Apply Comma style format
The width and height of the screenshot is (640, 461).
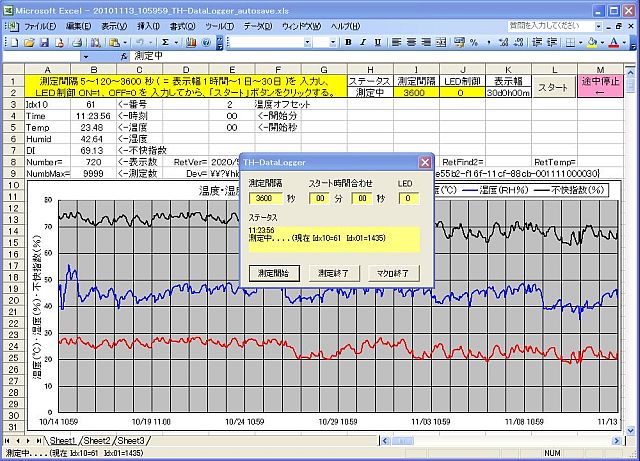coord(489,42)
